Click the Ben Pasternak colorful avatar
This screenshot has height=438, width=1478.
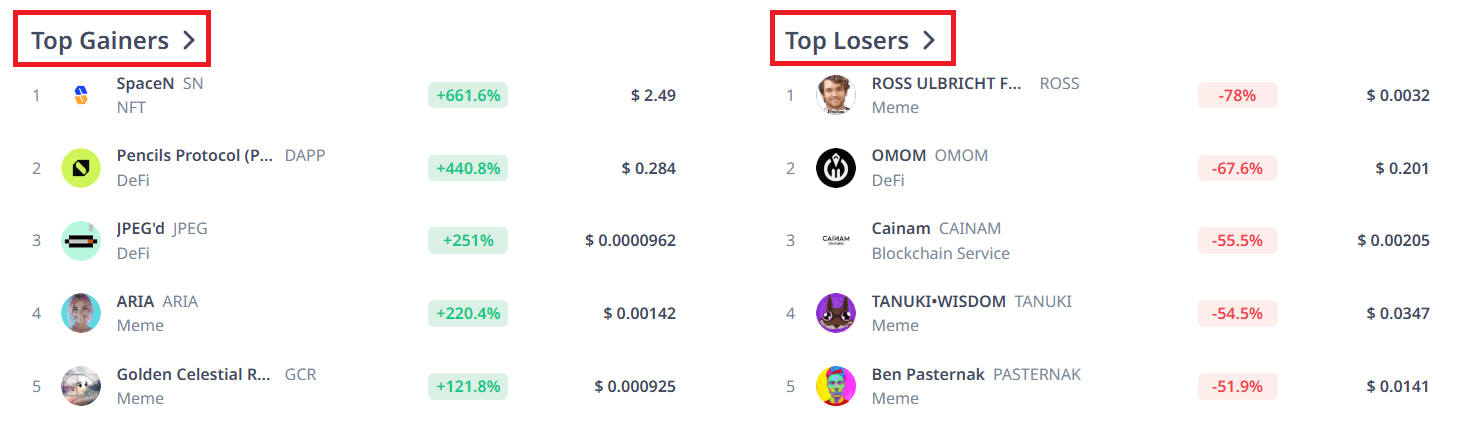[836, 386]
